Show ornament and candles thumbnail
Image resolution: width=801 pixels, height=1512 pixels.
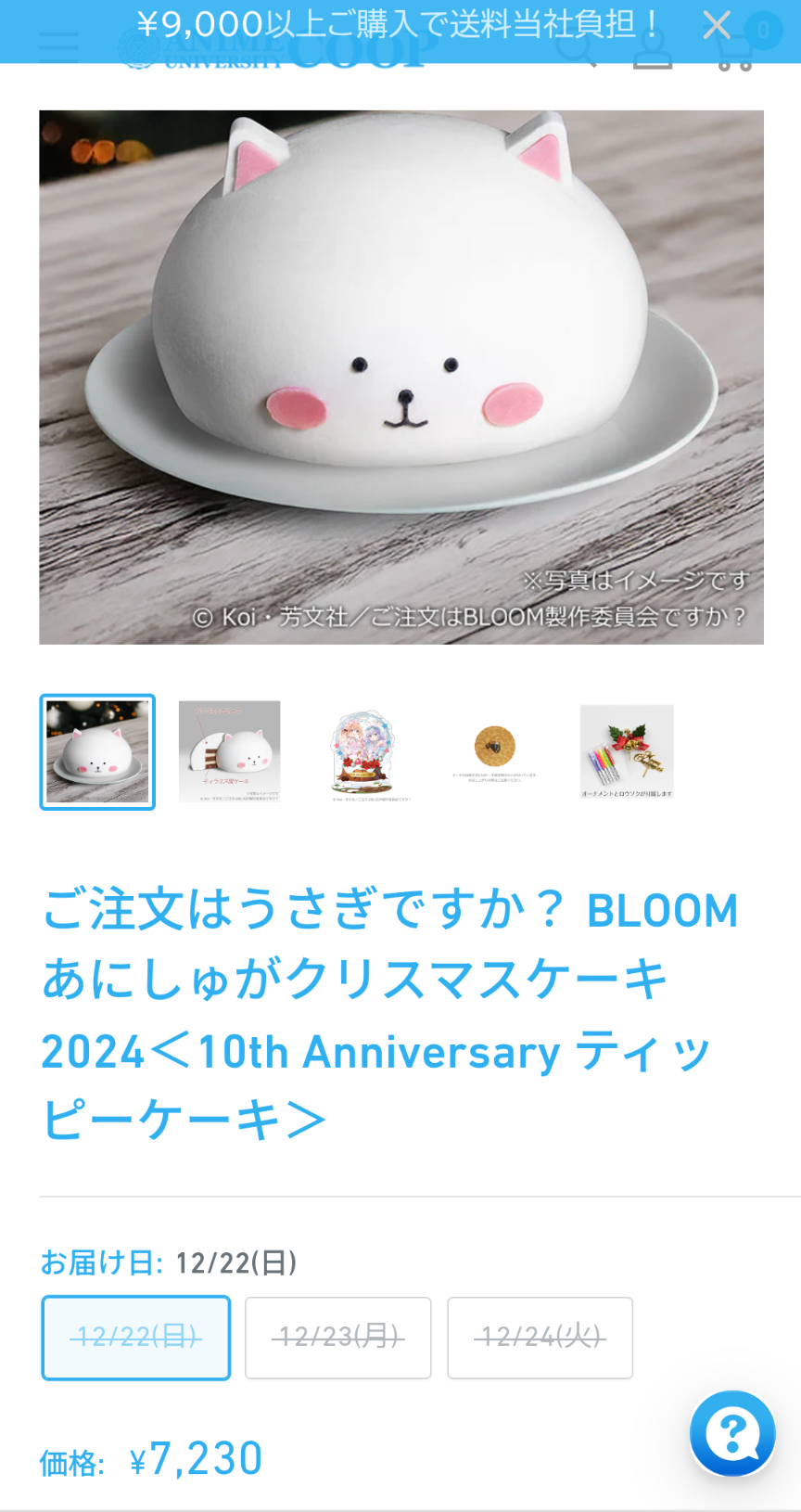click(627, 751)
